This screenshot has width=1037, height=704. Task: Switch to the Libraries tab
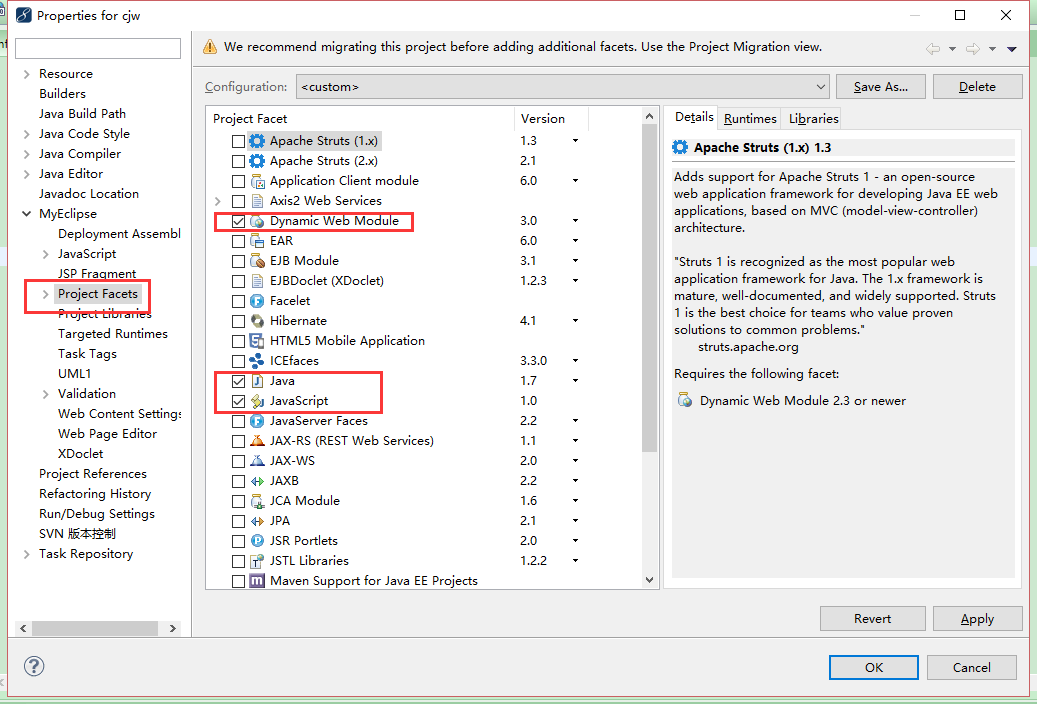click(813, 118)
